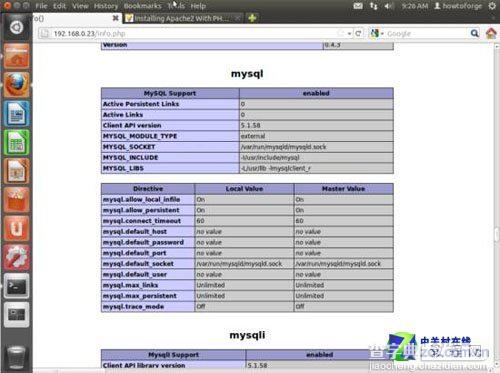
Task: Click the mysqli section heading
Action: pyautogui.click(x=247, y=335)
